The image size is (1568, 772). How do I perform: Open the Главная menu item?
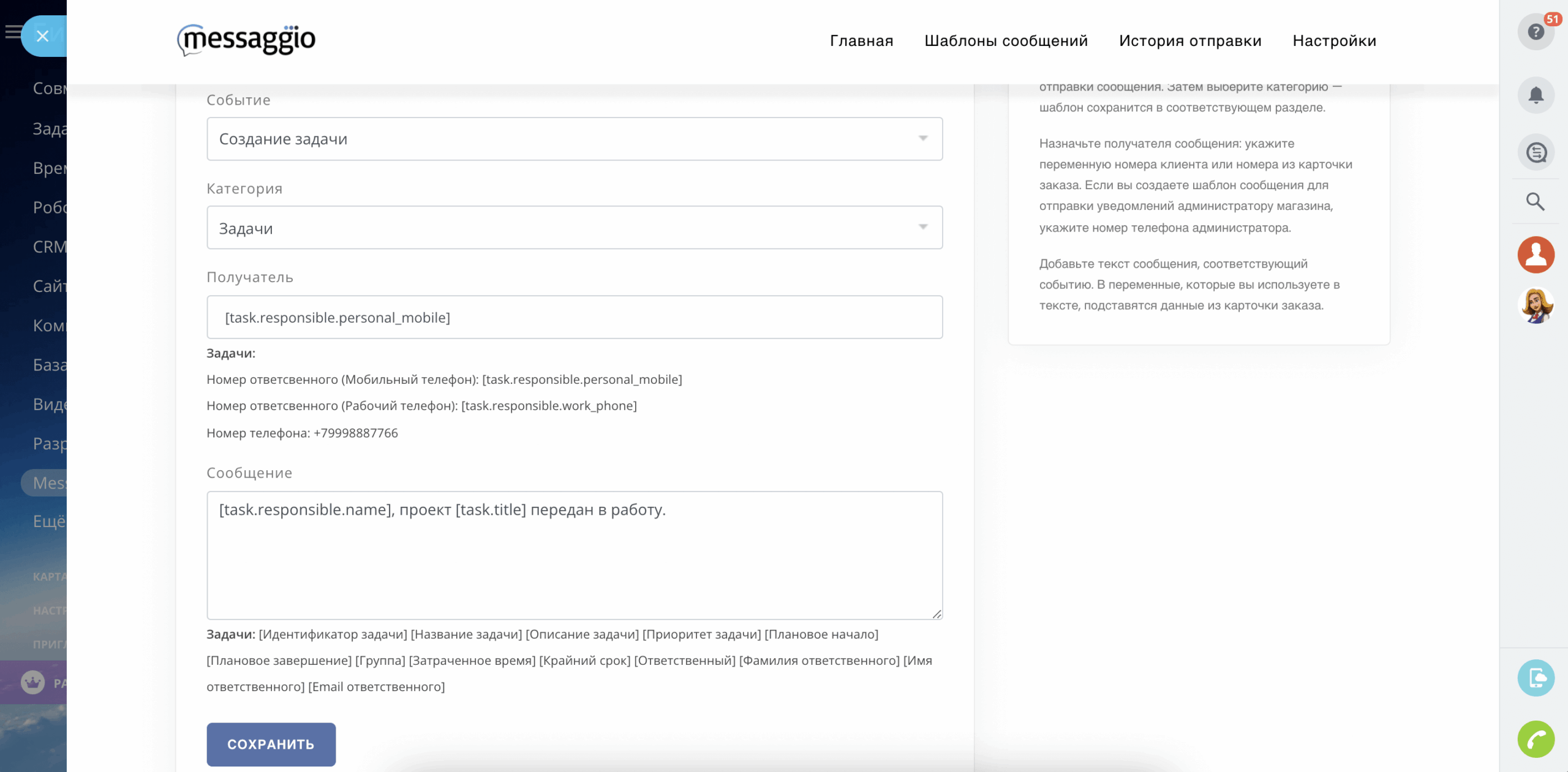pos(861,41)
